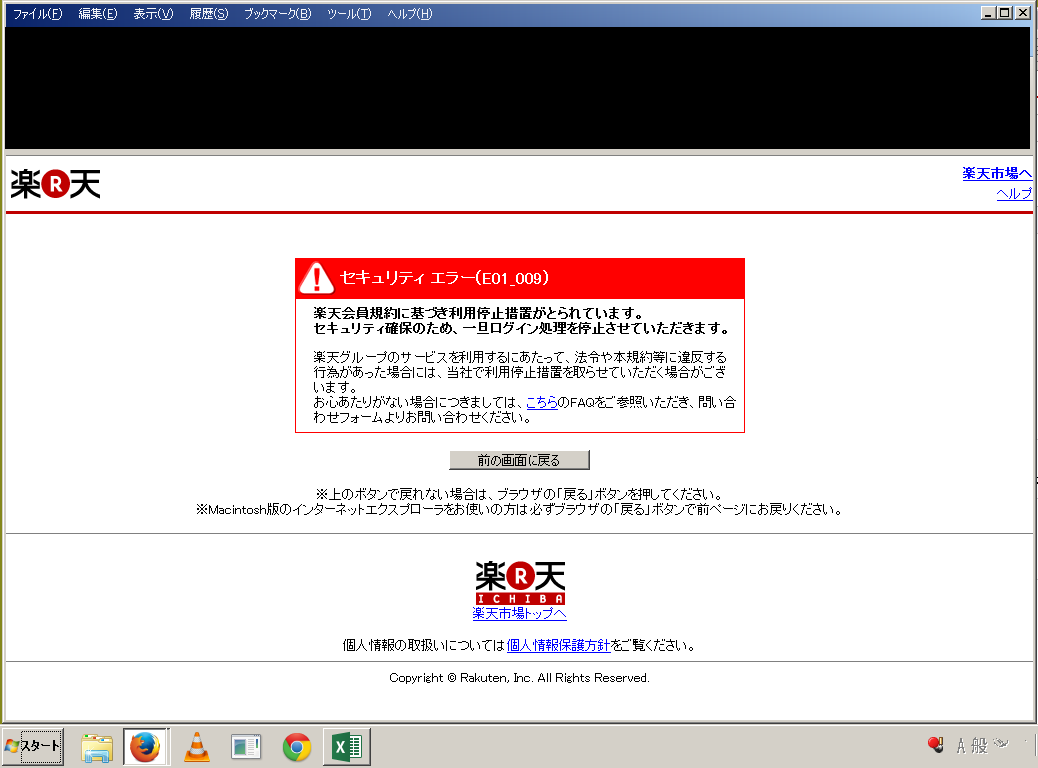Click the Rakuten Ichiba footer logo
This screenshot has height=768, width=1038.
(520, 583)
